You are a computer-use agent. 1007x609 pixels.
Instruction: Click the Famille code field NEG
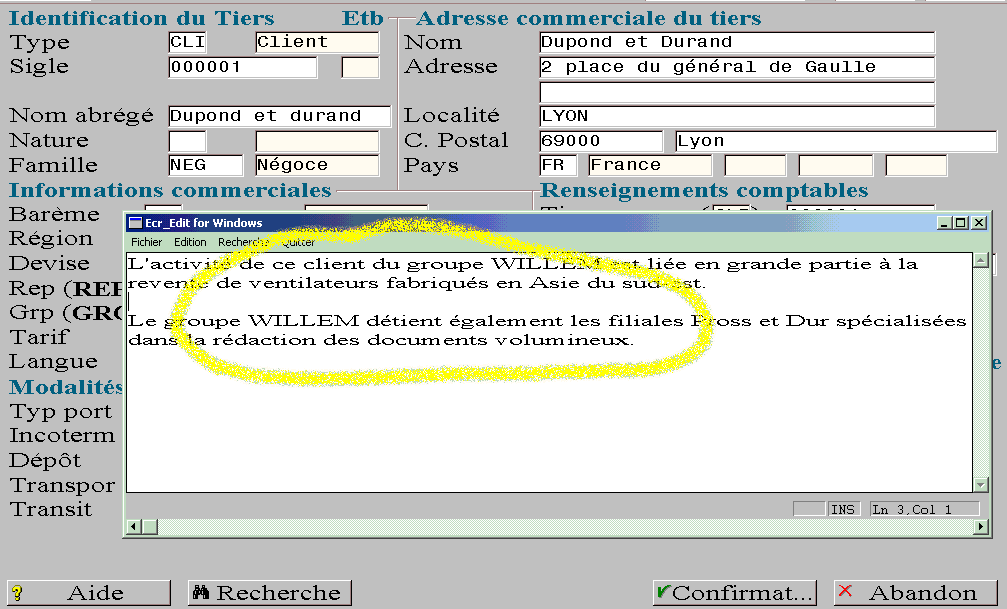[x=206, y=165]
